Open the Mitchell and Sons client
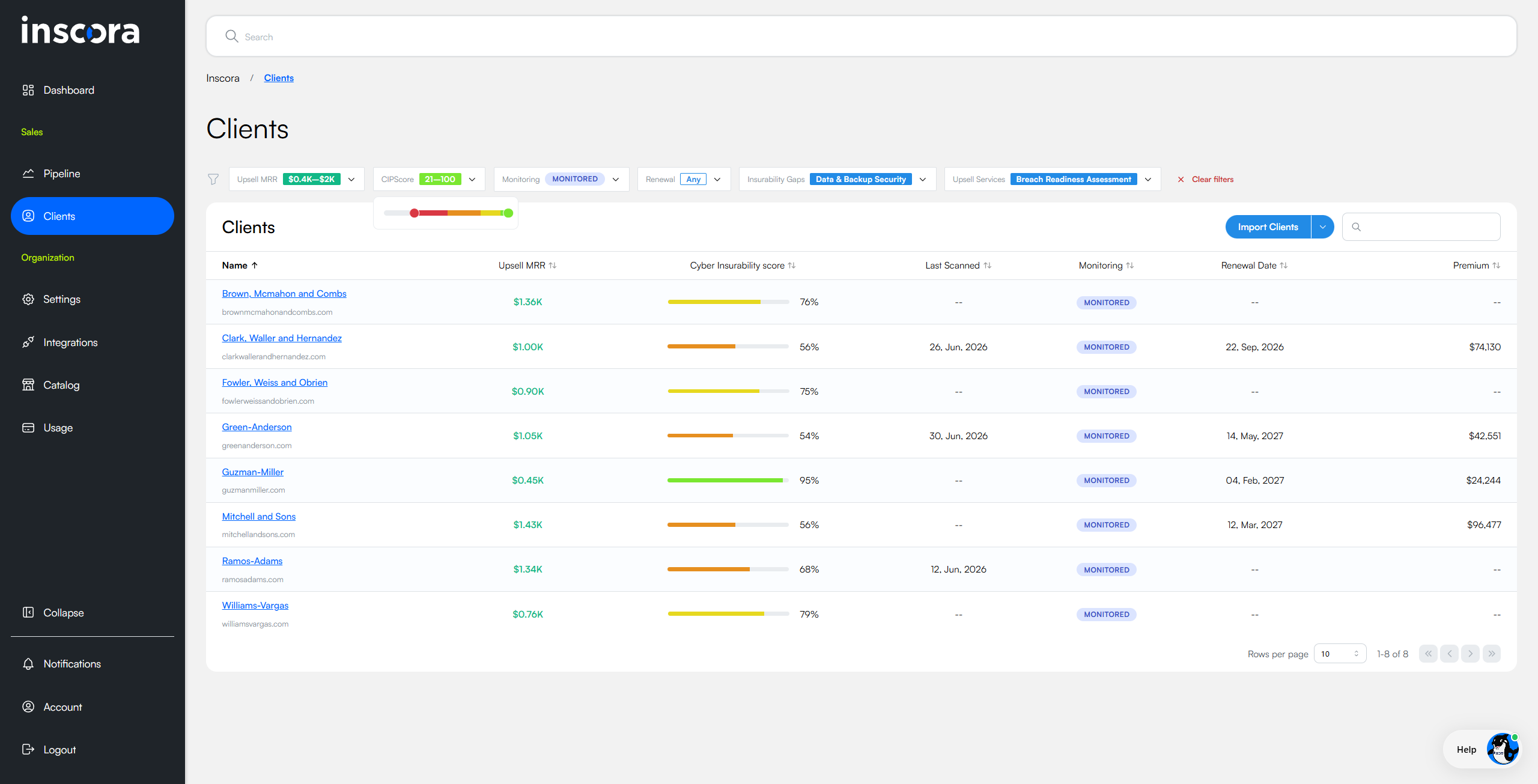 pyautogui.click(x=259, y=516)
